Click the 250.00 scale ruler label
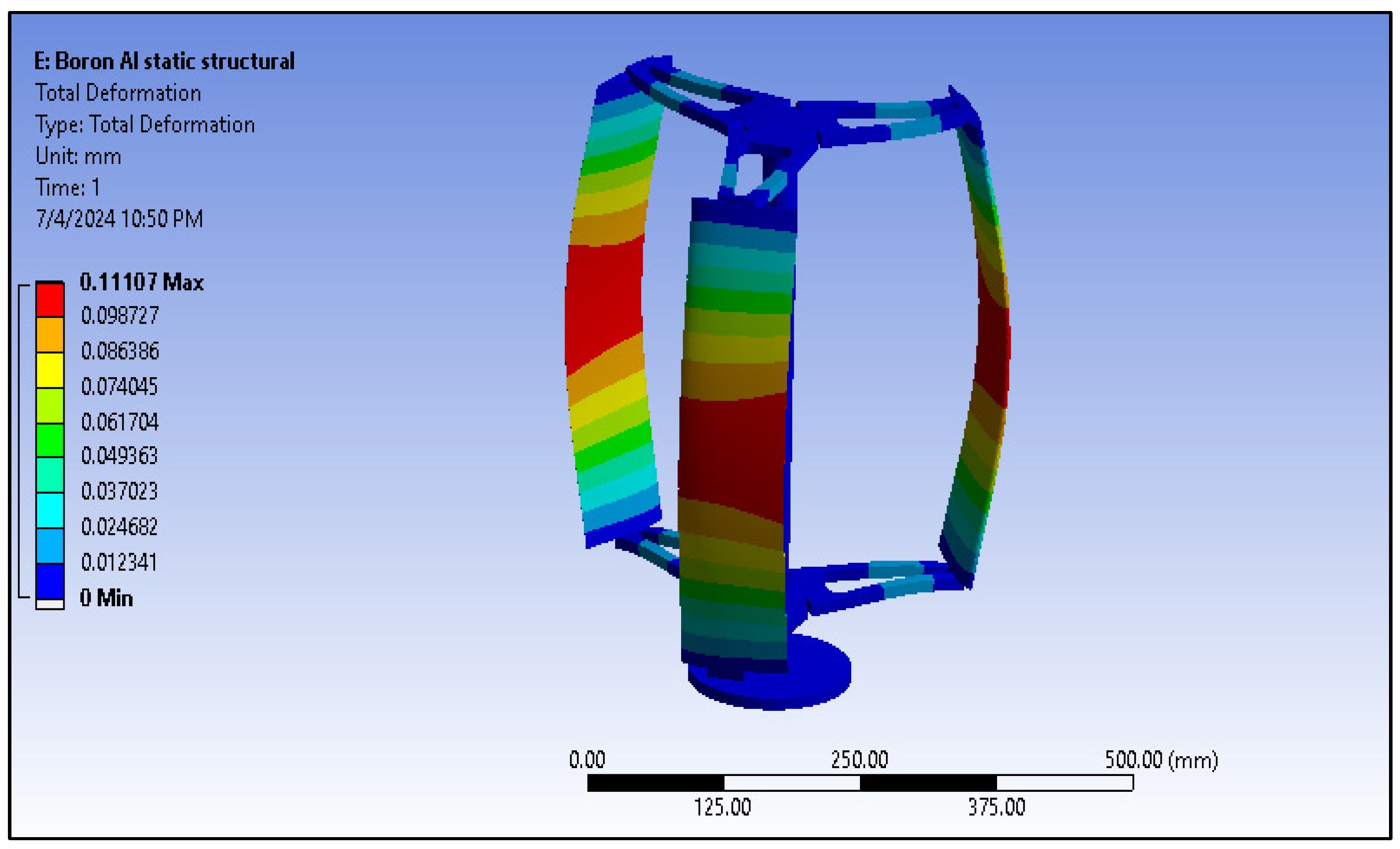 (859, 760)
